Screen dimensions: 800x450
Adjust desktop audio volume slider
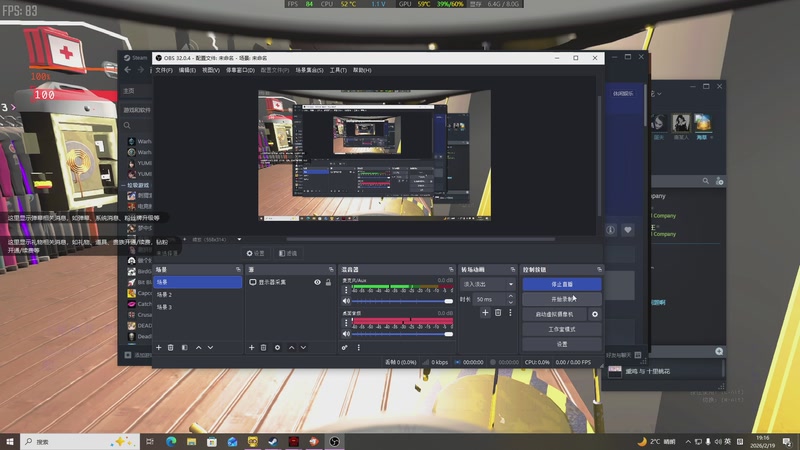[x=402, y=334]
